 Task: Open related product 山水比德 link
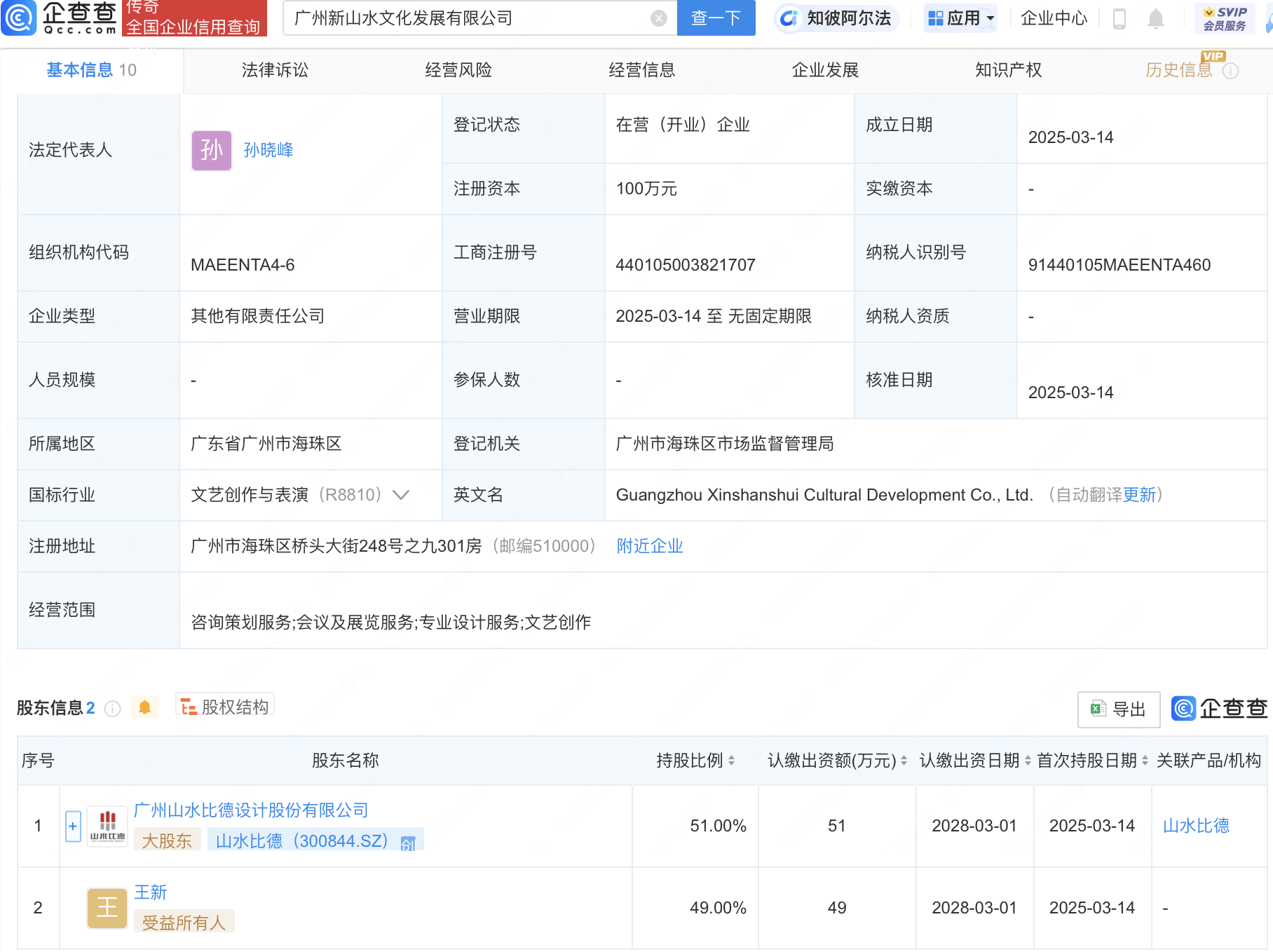[1196, 826]
